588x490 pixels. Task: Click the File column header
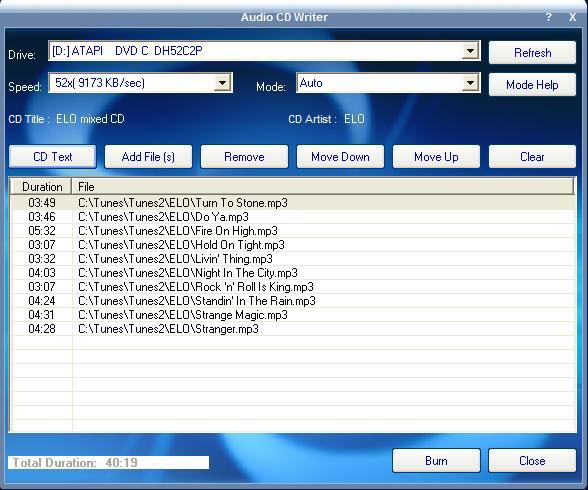(x=322, y=186)
